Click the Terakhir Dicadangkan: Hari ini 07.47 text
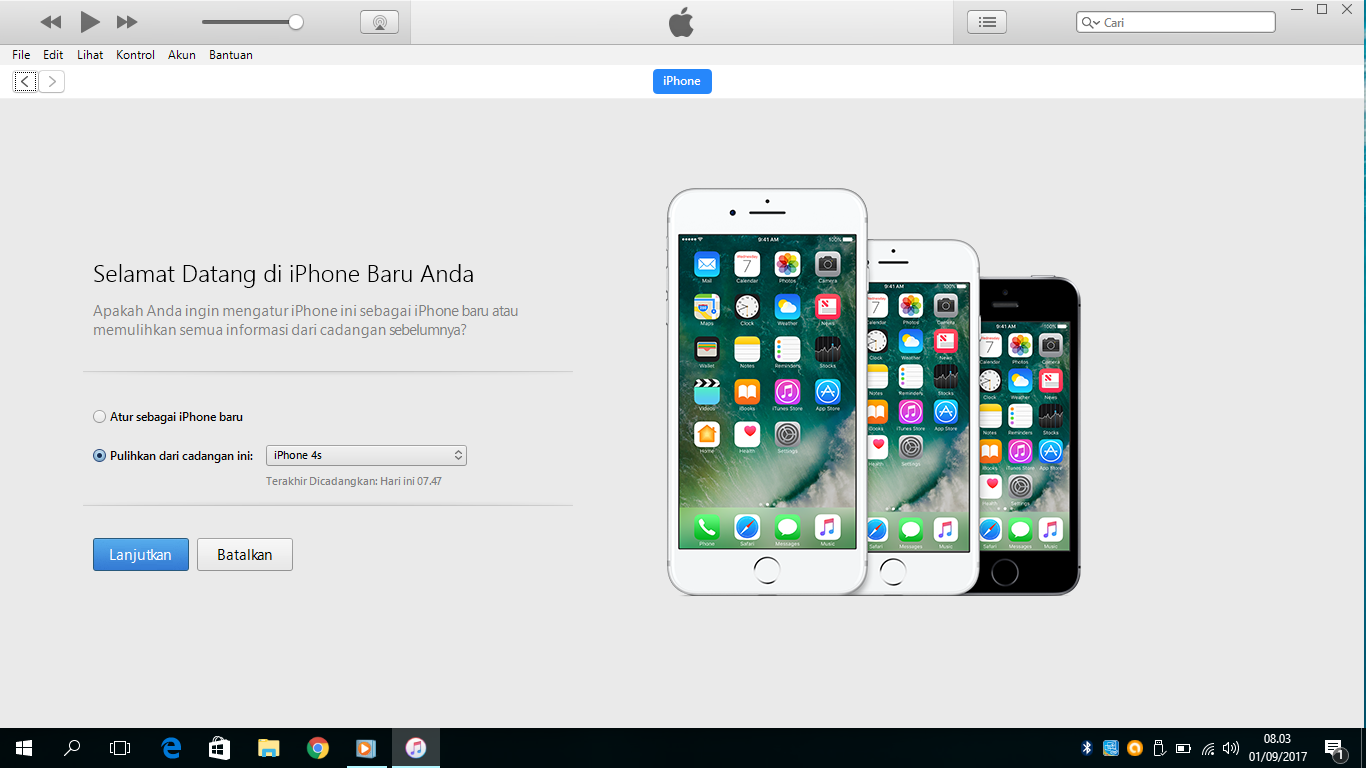 click(354, 481)
